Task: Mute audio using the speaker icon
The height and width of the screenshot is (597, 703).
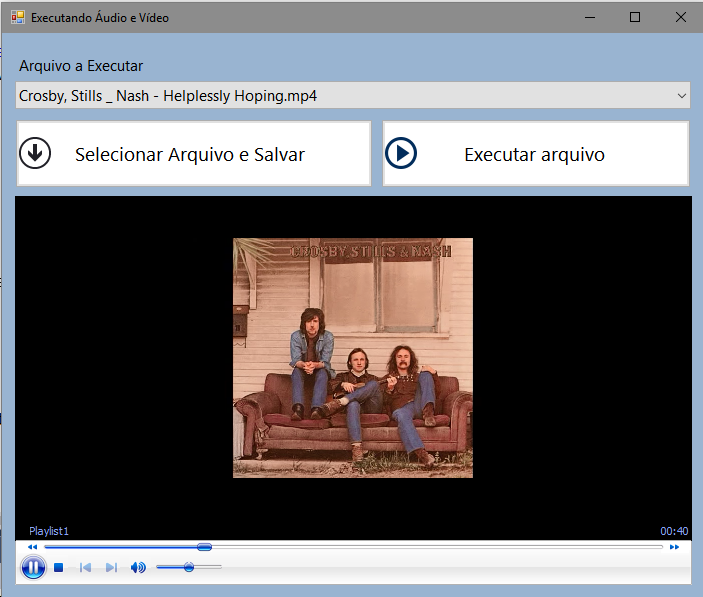Action: (138, 568)
